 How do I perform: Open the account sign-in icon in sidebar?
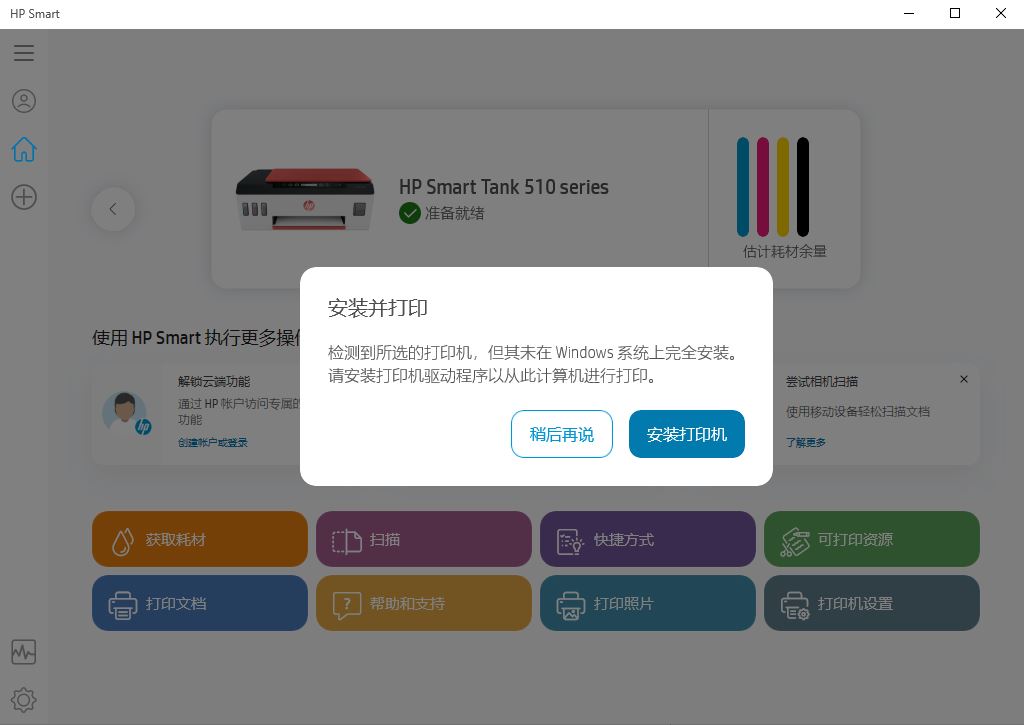(23, 101)
